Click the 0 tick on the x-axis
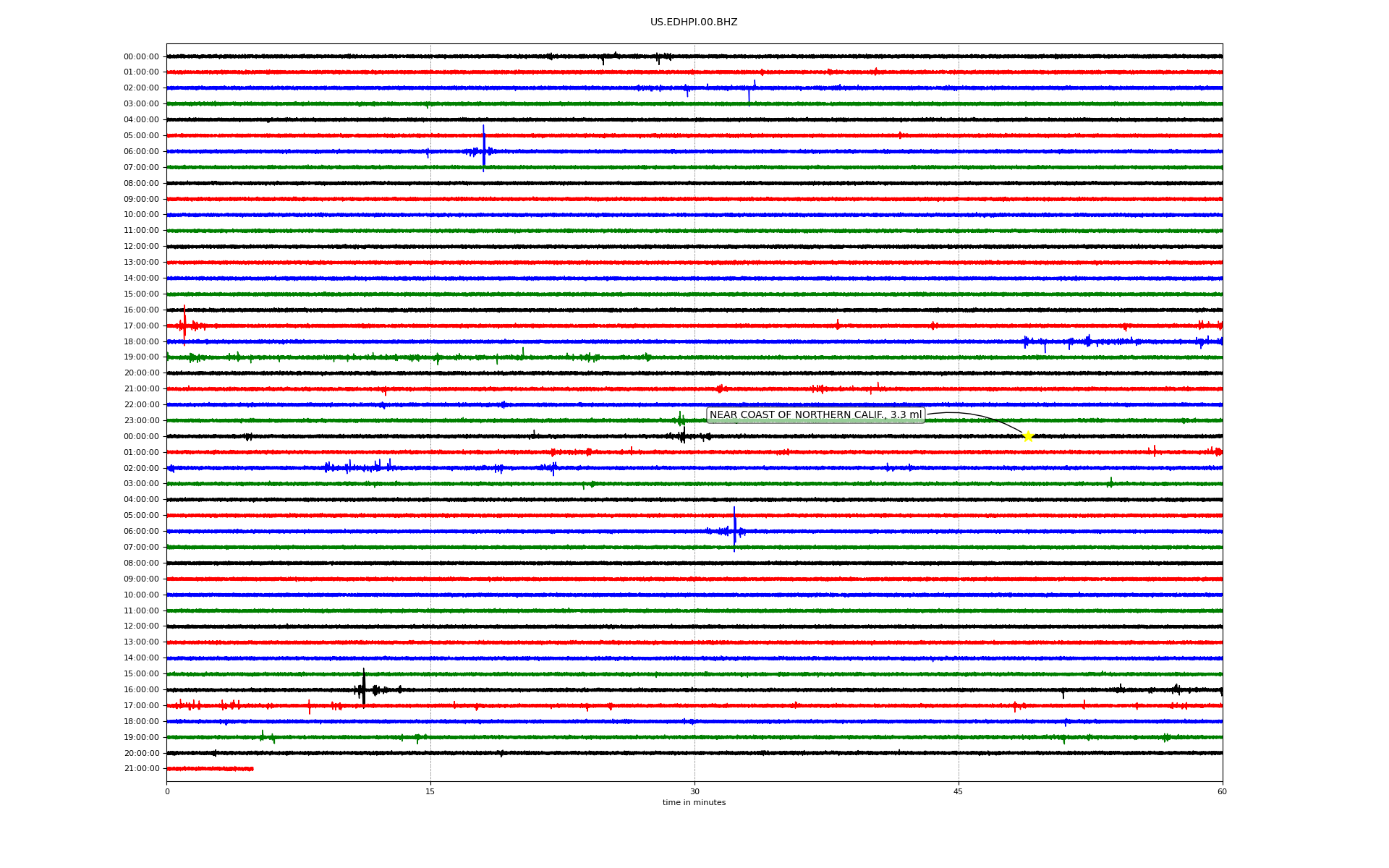Viewport: 1389px width, 868px height. 167,791
